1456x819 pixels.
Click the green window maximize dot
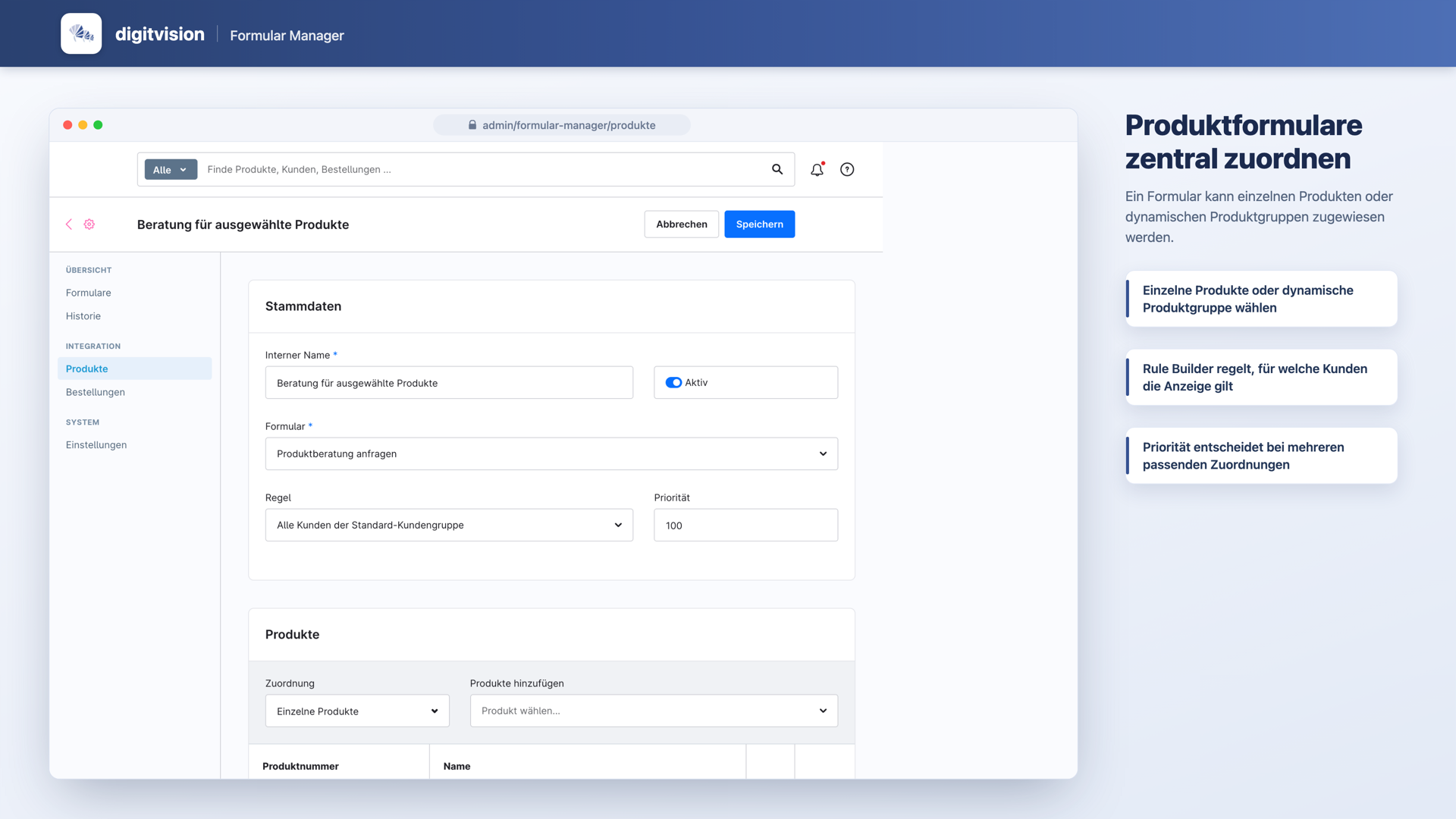pos(98,125)
